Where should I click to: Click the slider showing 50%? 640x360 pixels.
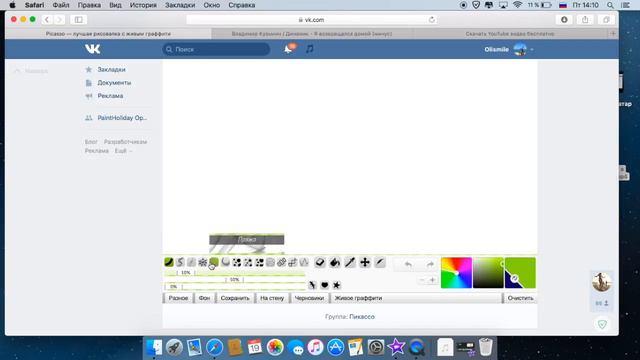[234, 280]
